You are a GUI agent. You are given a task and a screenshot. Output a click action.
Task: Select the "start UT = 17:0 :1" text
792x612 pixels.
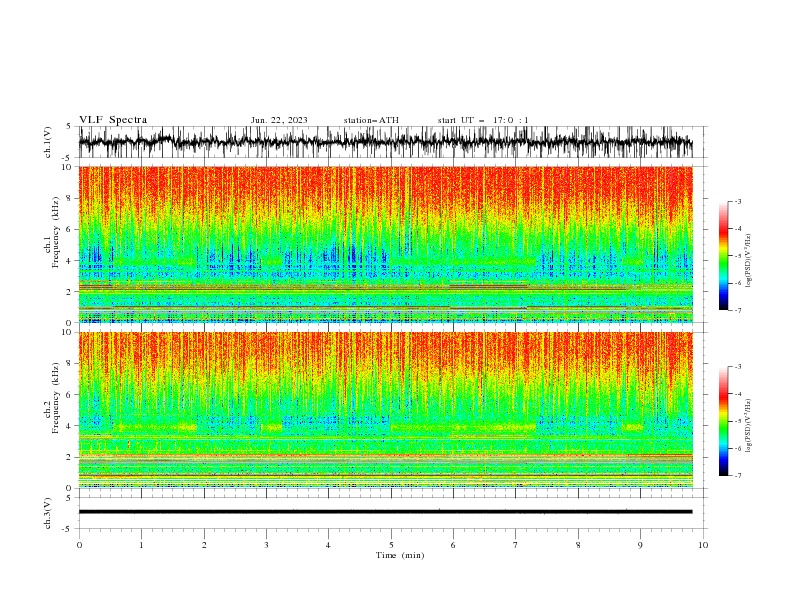[x=483, y=120]
